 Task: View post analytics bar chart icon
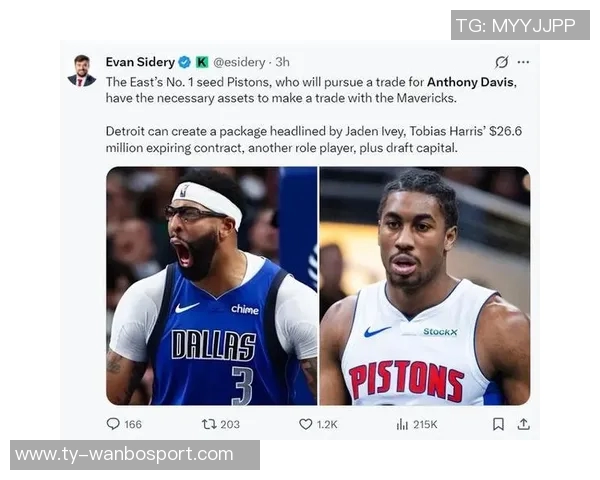point(402,424)
